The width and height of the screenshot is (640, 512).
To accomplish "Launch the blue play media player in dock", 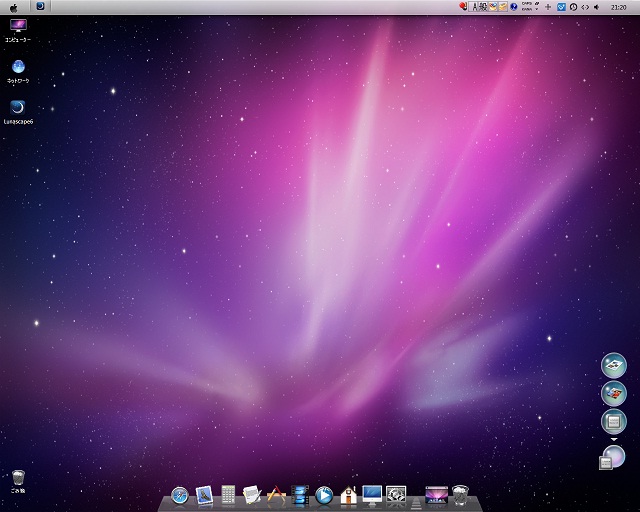I will pyautogui.click(x=324, y=496).
